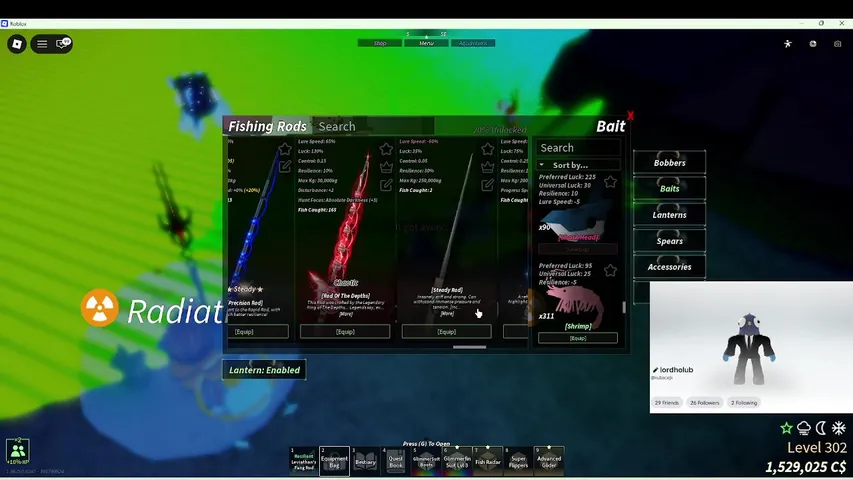Open the 26 Followers list
853x480 pixels.
pyautogui.click(x=704, y=403)
